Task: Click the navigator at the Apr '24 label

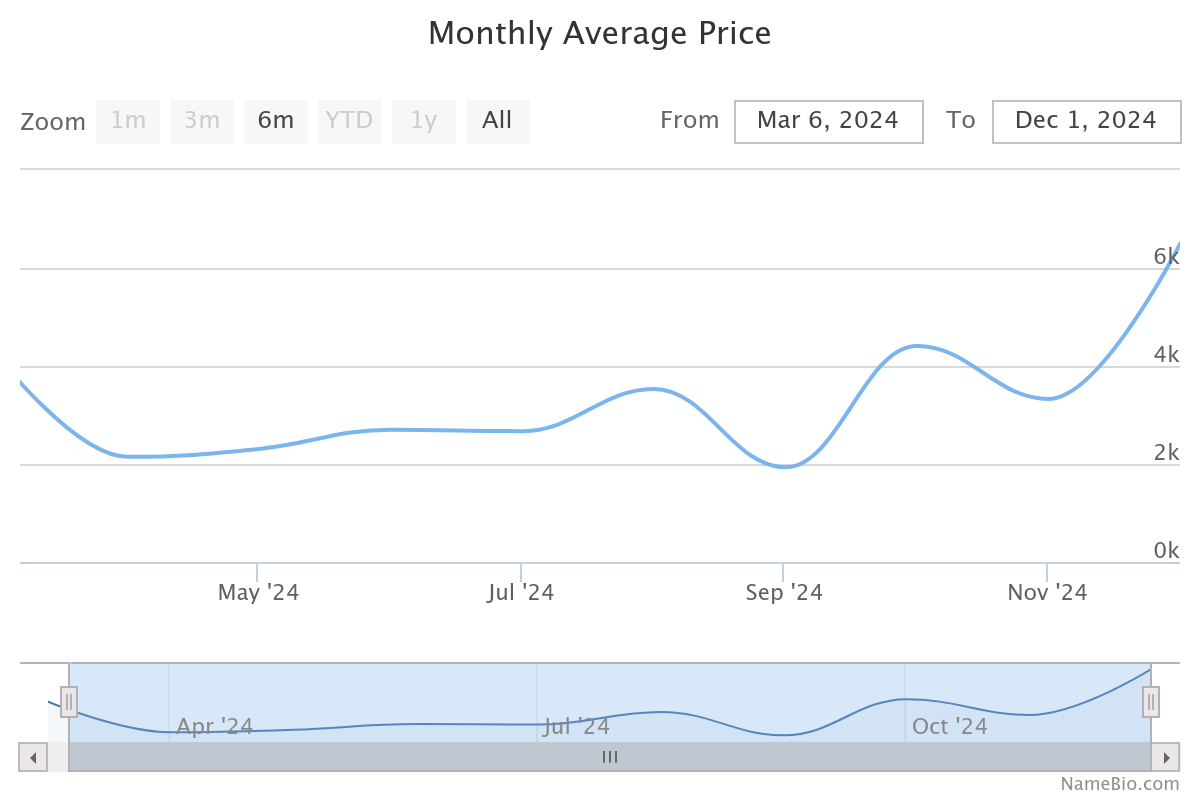Action: pyautogui.click(x=215, y=726)
